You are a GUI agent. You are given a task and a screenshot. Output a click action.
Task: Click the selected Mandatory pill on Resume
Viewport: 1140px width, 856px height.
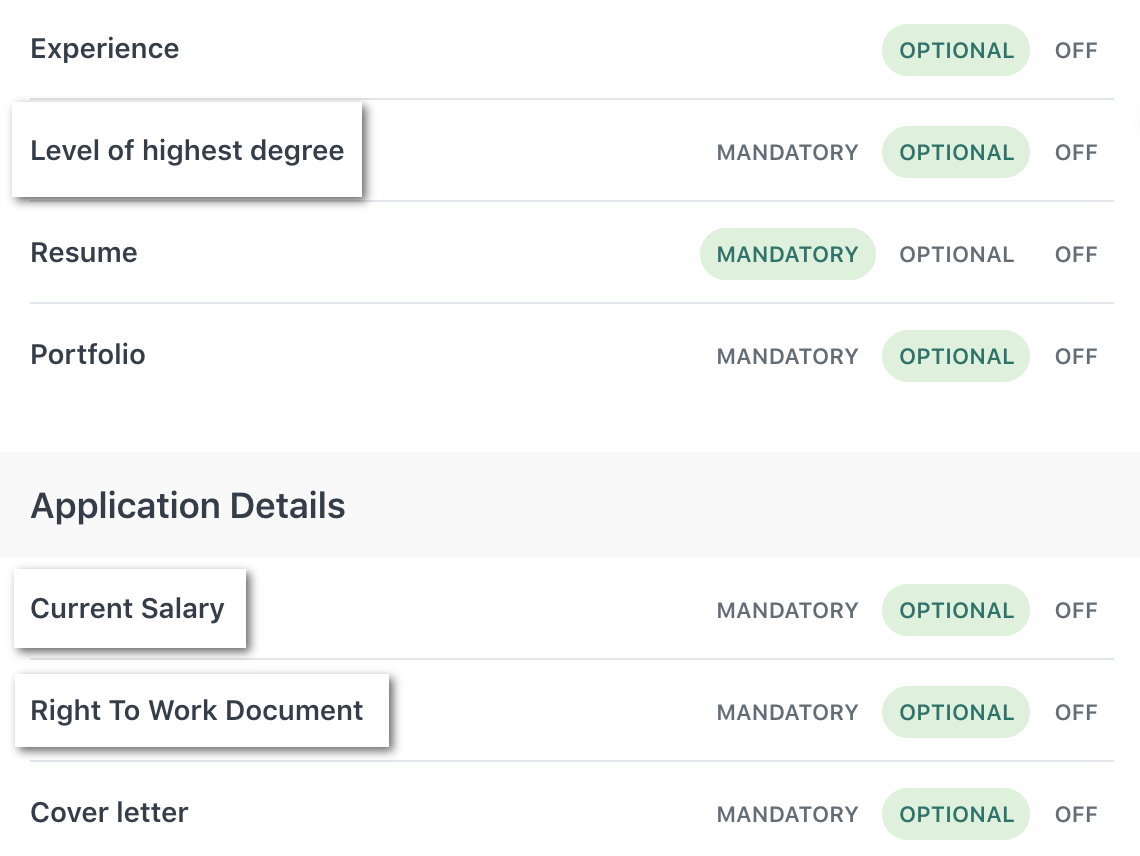(787, 254)
